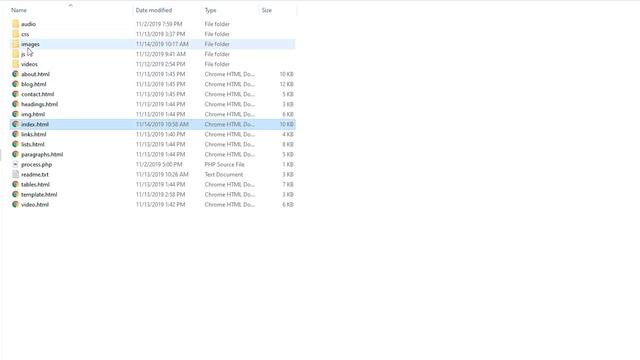Viewport: 640px width, 360px height.
Task: Sort files by the Name column header
Action: [19, 10]
